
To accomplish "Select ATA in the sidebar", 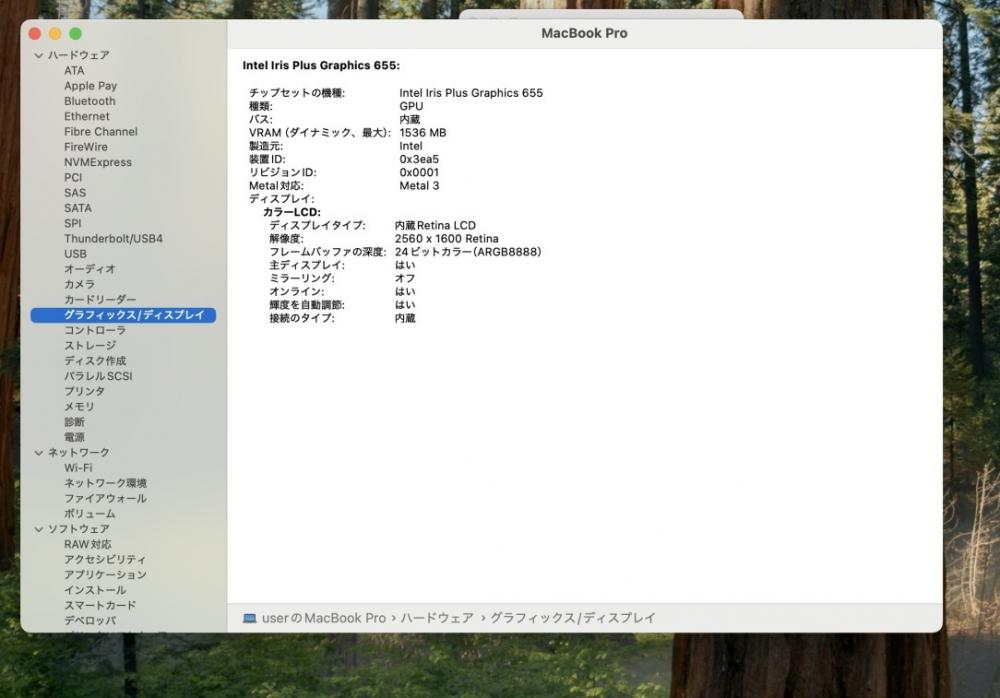I will coord(74,71).
